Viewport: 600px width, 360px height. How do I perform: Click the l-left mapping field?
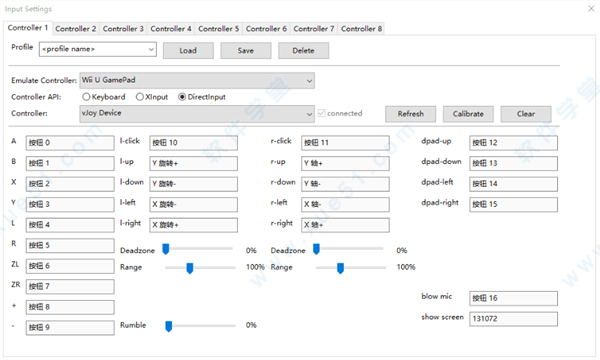(193, 204)
